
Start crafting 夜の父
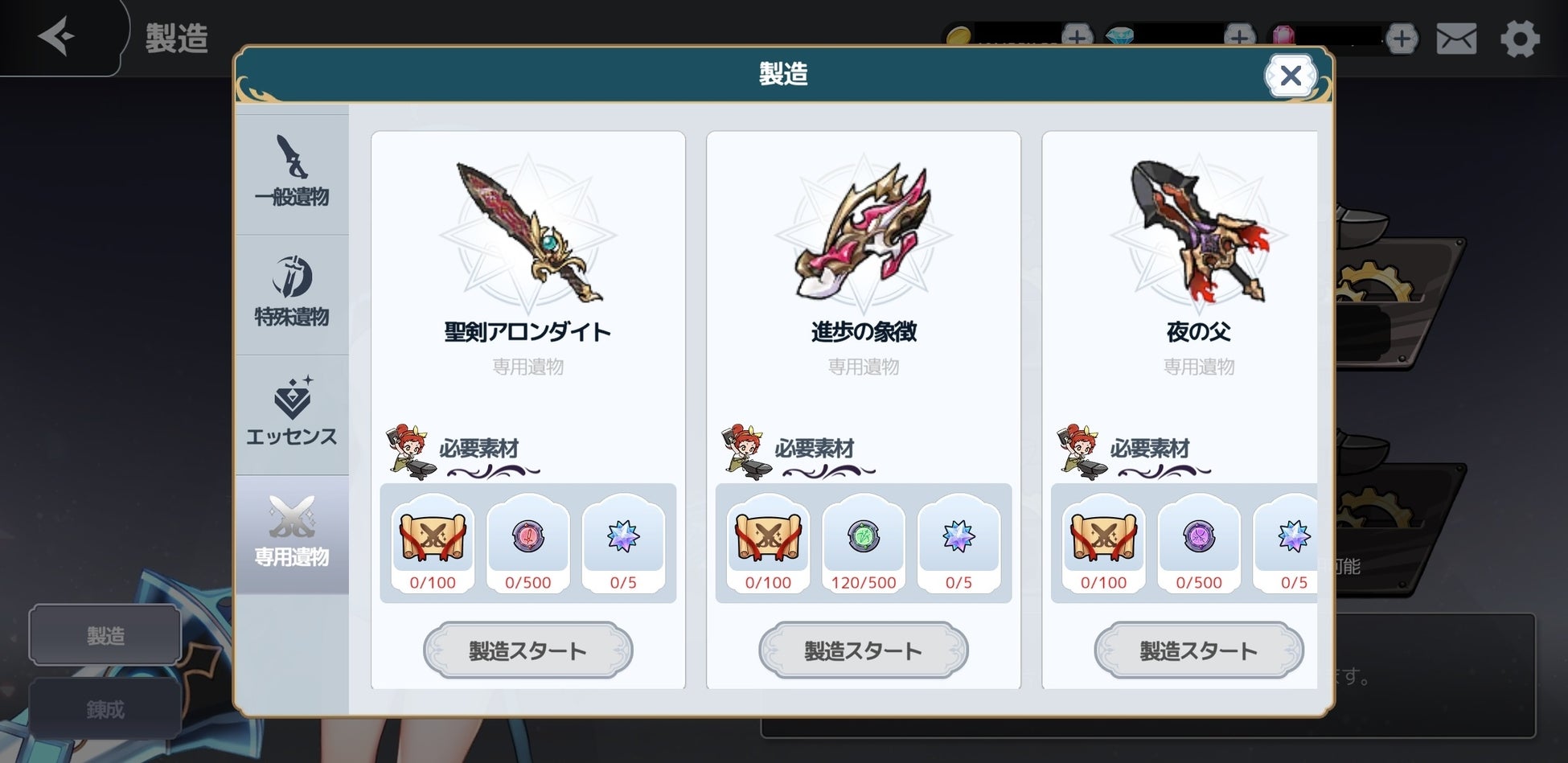(1199, 650)
